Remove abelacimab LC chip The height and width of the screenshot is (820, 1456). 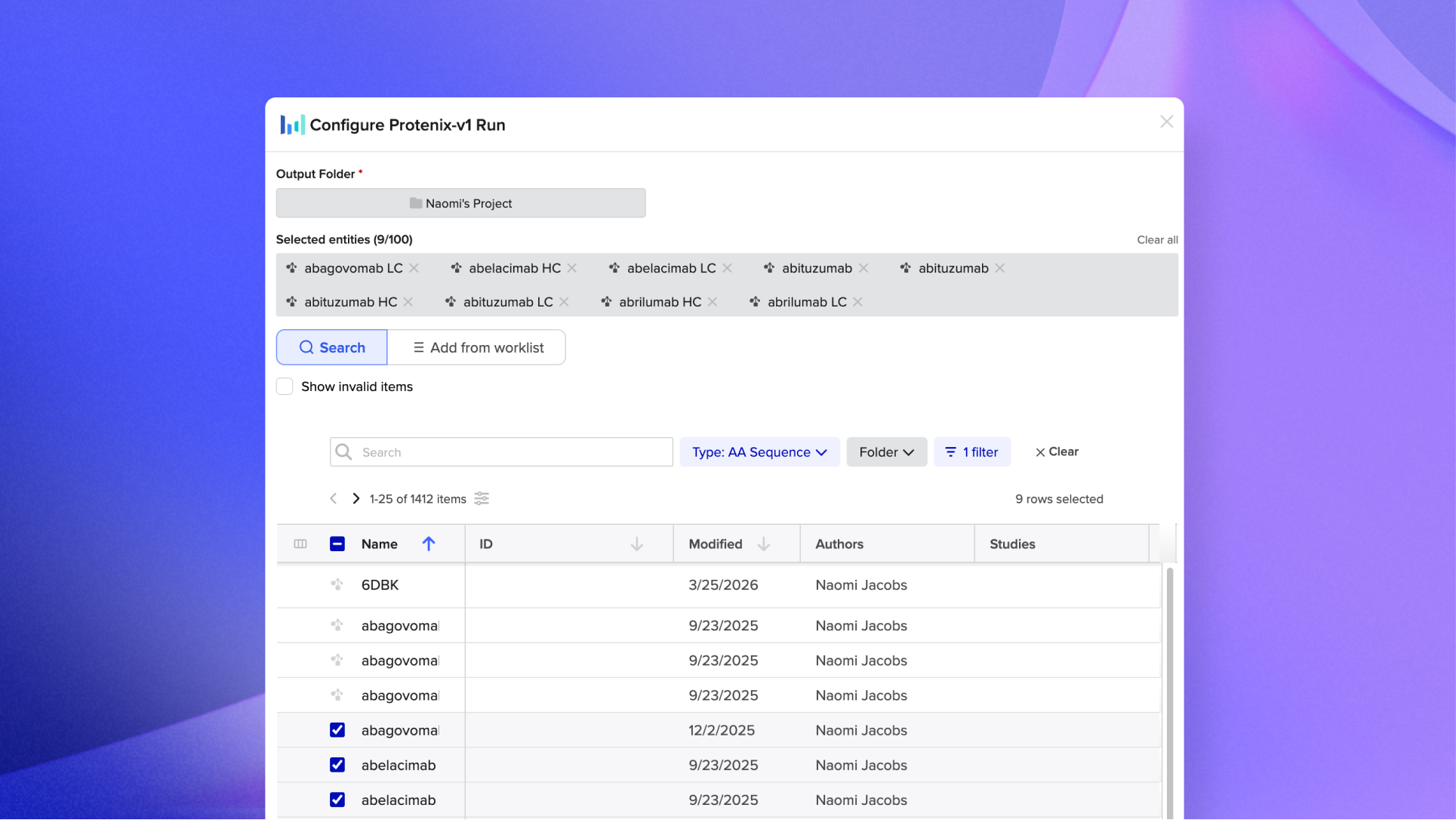pyautogui.click(x=727, y=268)
